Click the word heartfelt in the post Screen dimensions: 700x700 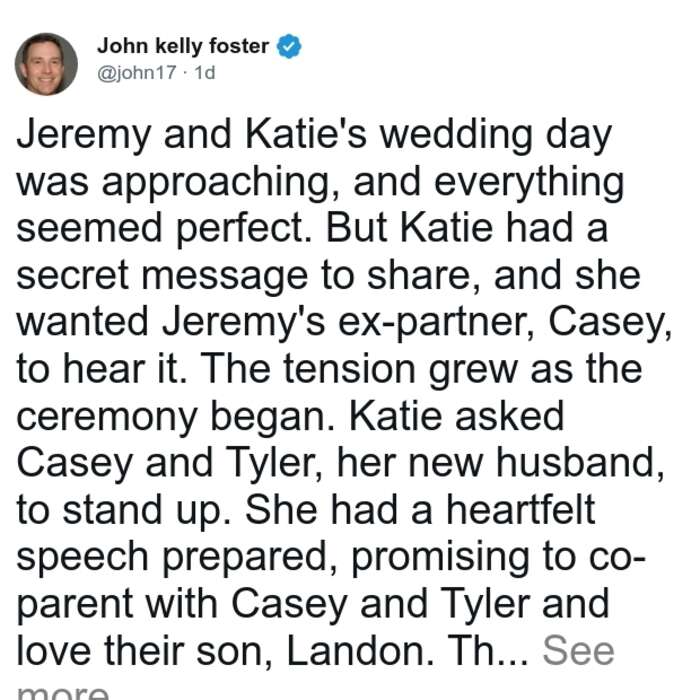[x=521, y=509]
